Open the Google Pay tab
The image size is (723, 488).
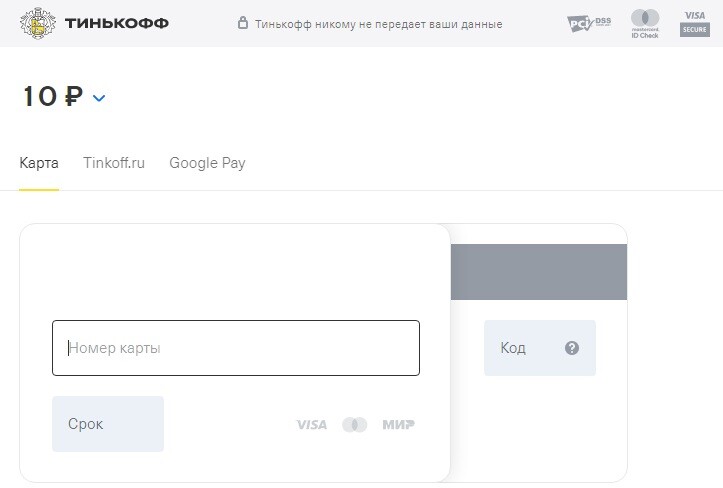[x=207, y=163]
